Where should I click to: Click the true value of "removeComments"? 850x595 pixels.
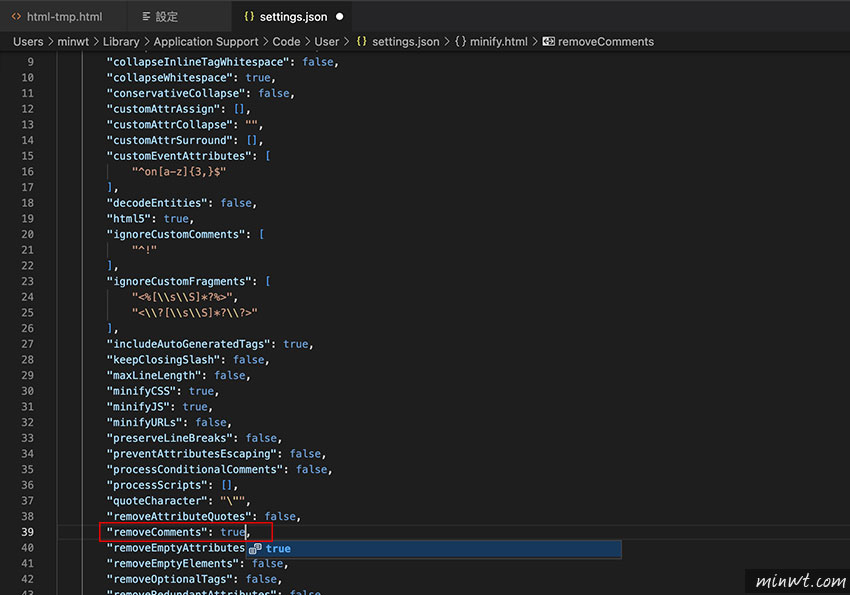coord(233,532)
